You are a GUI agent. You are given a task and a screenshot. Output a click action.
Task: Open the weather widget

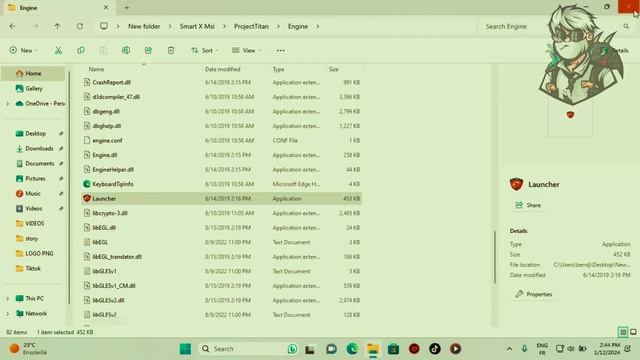(29, 349)
